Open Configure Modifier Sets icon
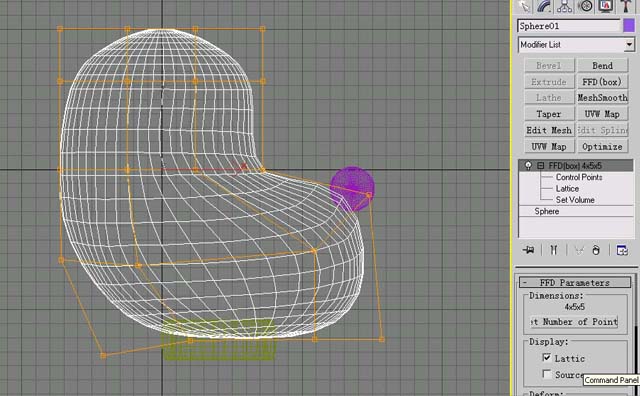The image size is (640, 396). click(x=622, y=250)
